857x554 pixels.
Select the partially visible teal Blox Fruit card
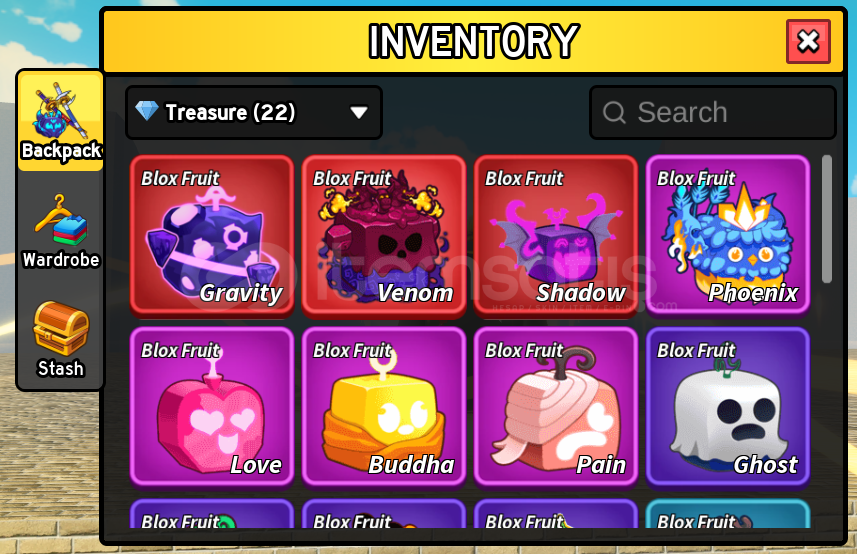pyautogui.click(x=728, y=514)
